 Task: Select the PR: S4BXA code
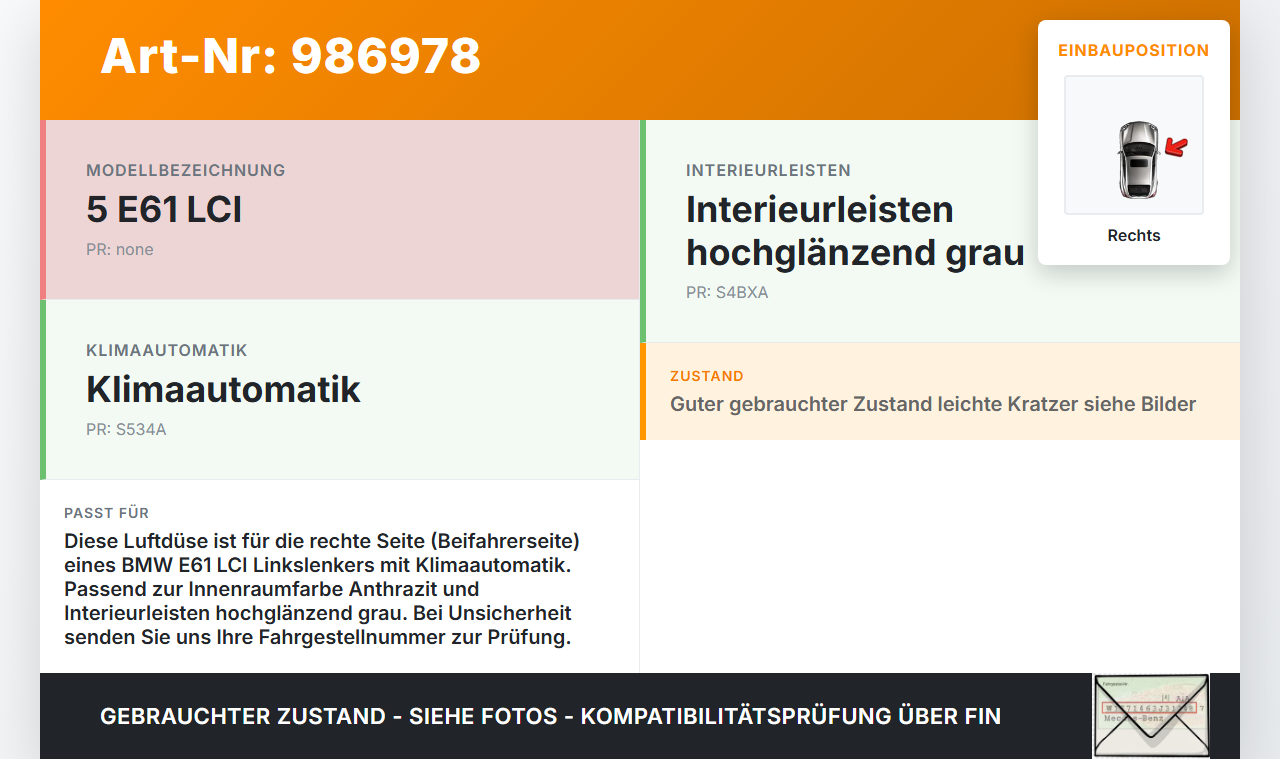click(727, 293)
